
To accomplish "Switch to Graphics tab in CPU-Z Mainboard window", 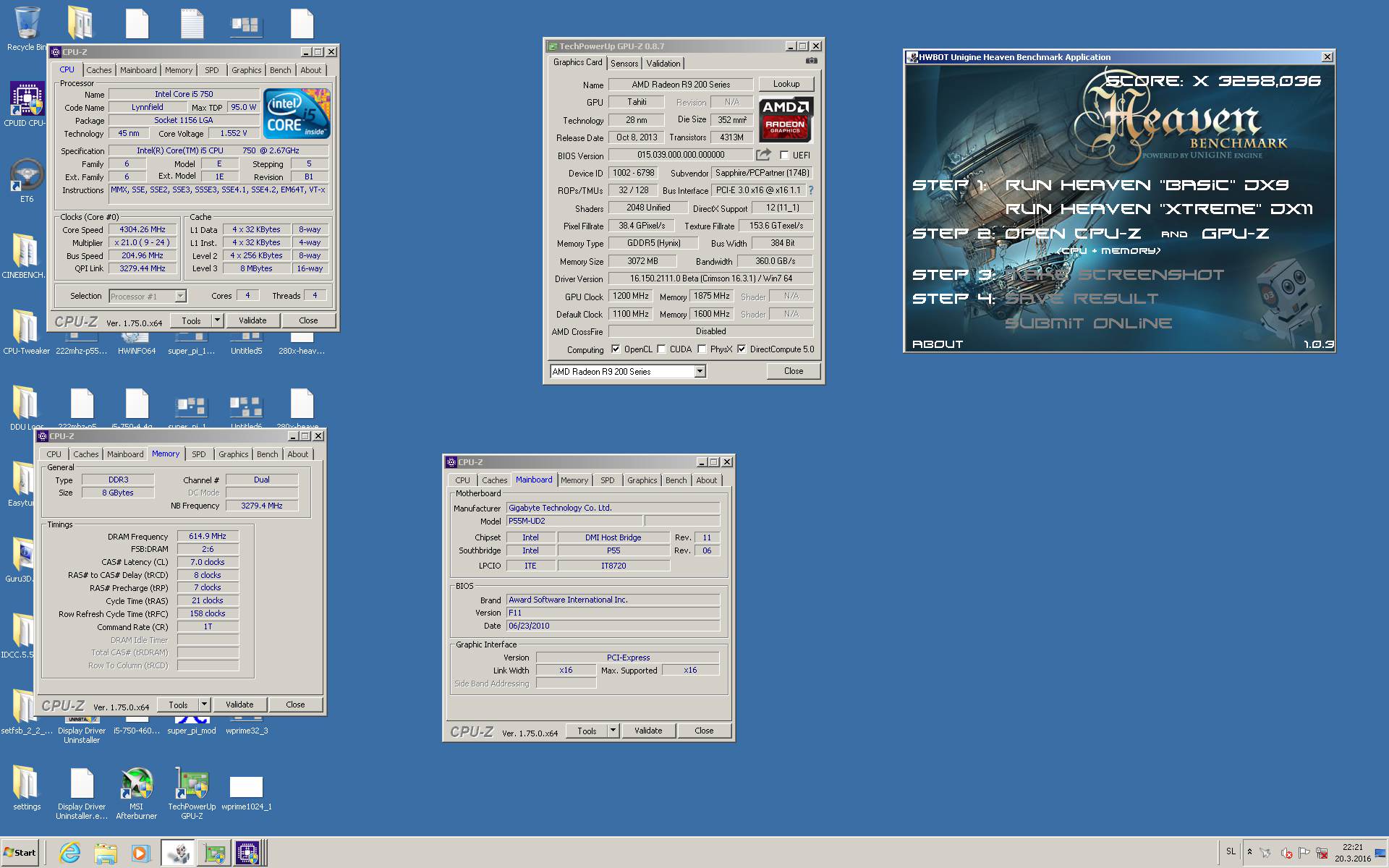I will click(642, 480).
